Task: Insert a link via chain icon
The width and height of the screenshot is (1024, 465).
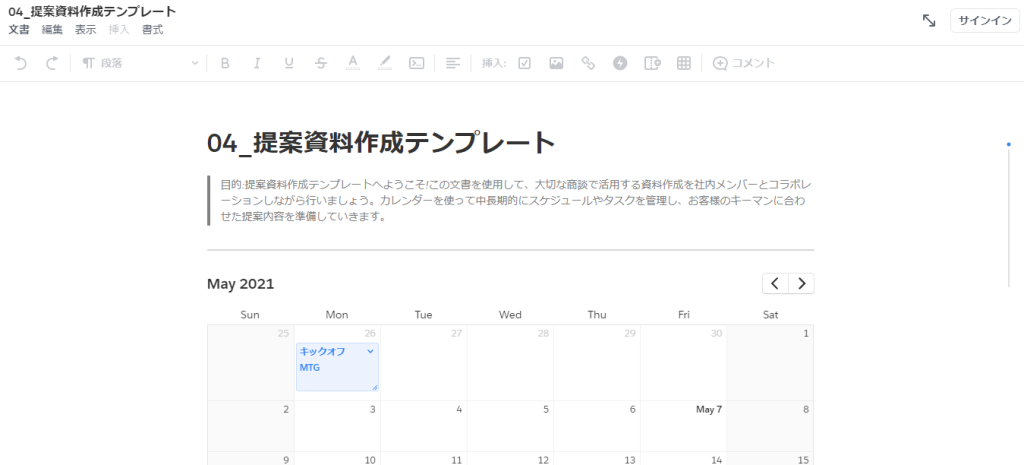Action: (x=588, y=63)
